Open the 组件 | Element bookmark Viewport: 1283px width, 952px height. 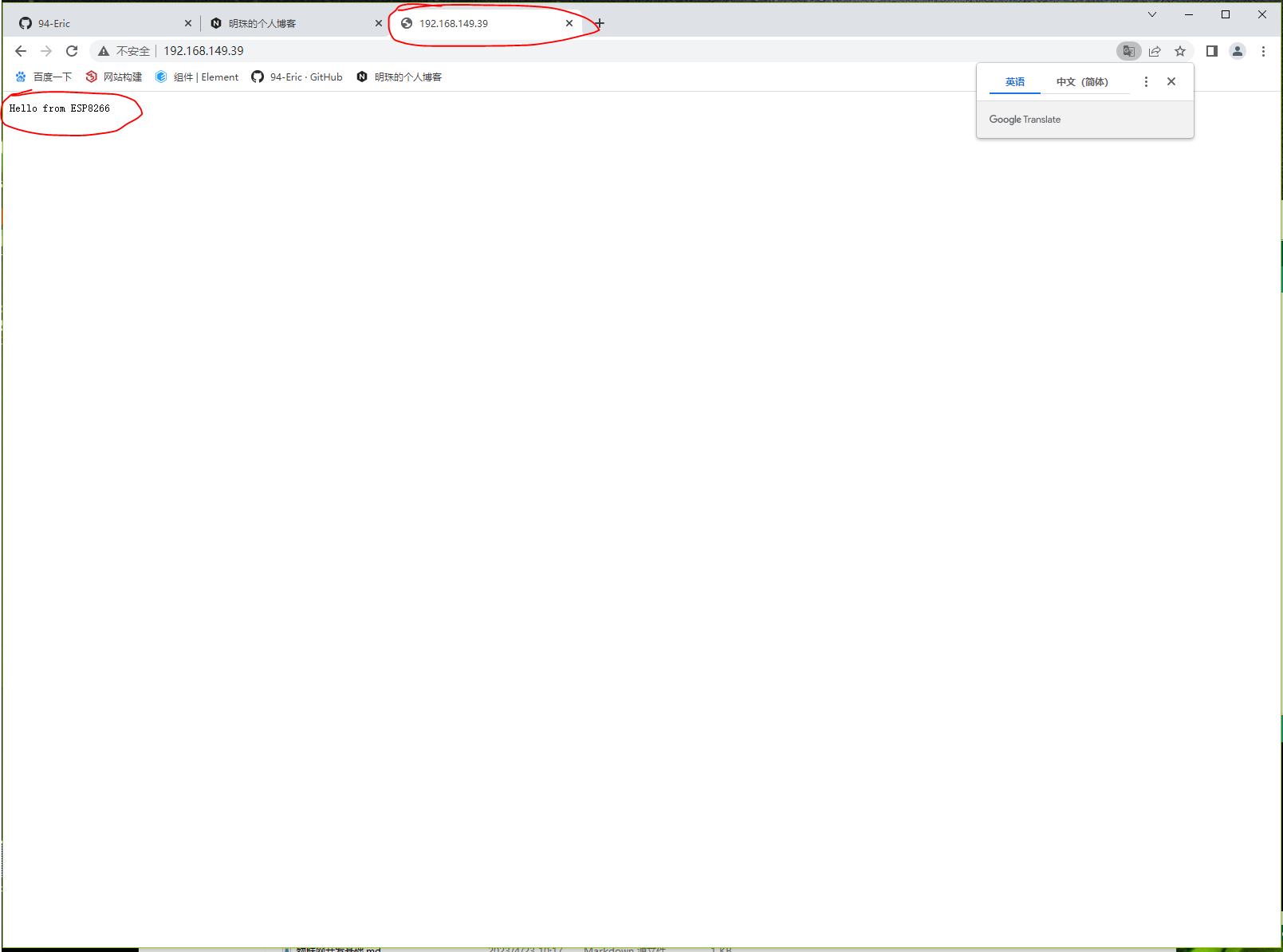tap(197, 77)
